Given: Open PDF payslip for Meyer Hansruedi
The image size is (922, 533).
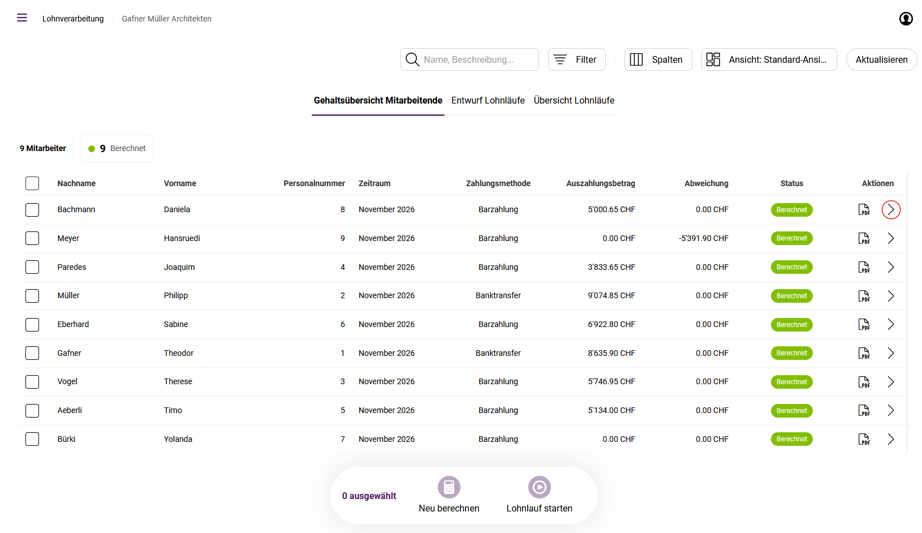Looking at the screenshot, I should (863, 238).
